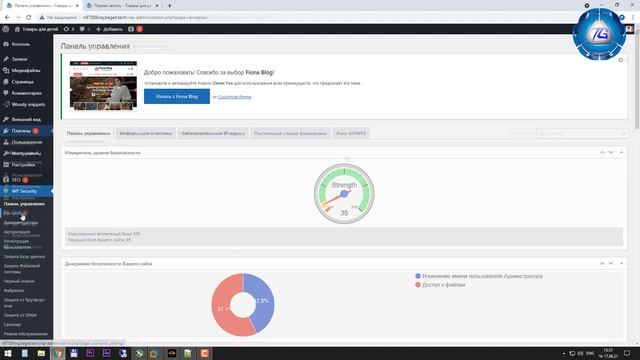
Task: Switch to Логи AIOWPS tab
Action: click(x=351, y=133)
